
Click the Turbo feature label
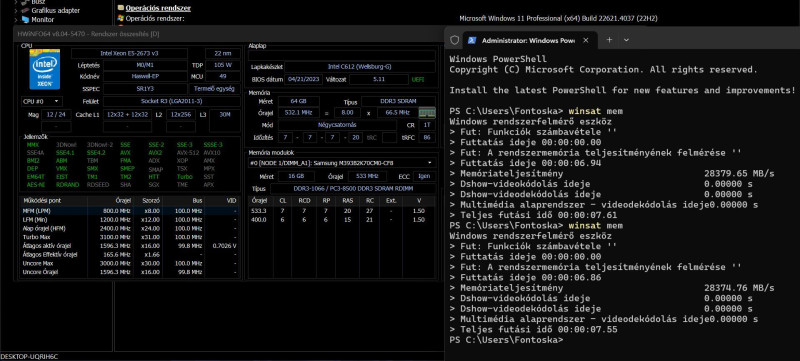184,176
